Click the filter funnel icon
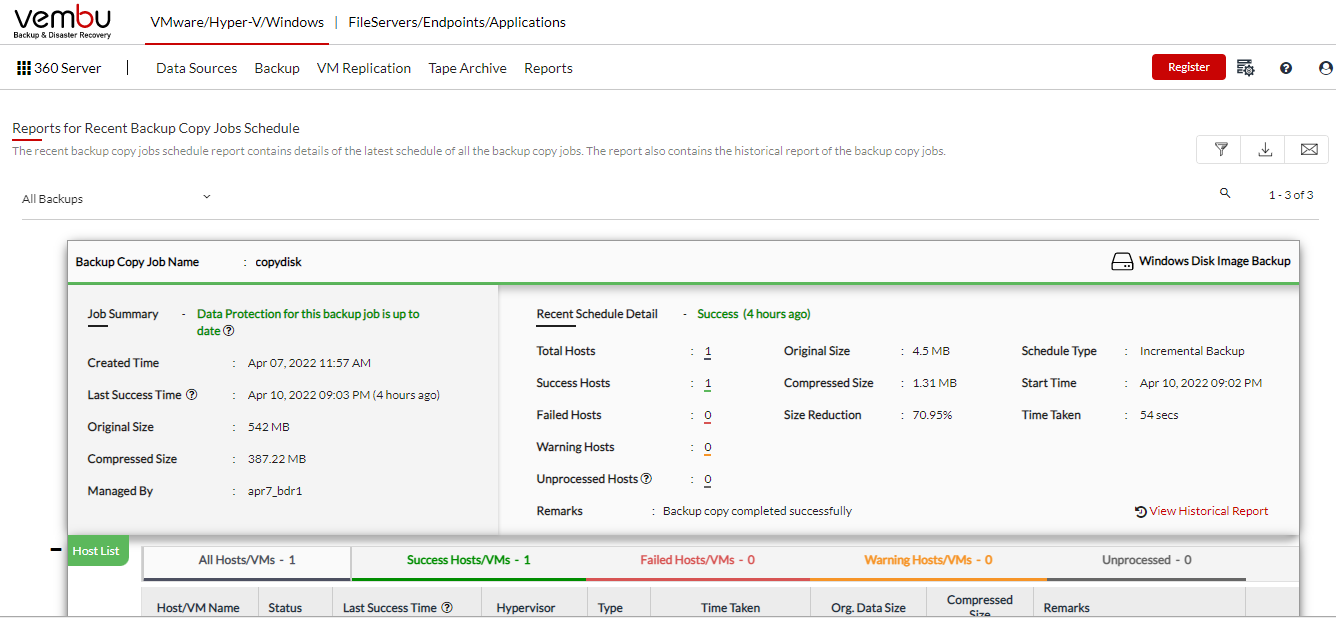The image size is (1336, 618). pyautogui.click(x=1221, y=150)
